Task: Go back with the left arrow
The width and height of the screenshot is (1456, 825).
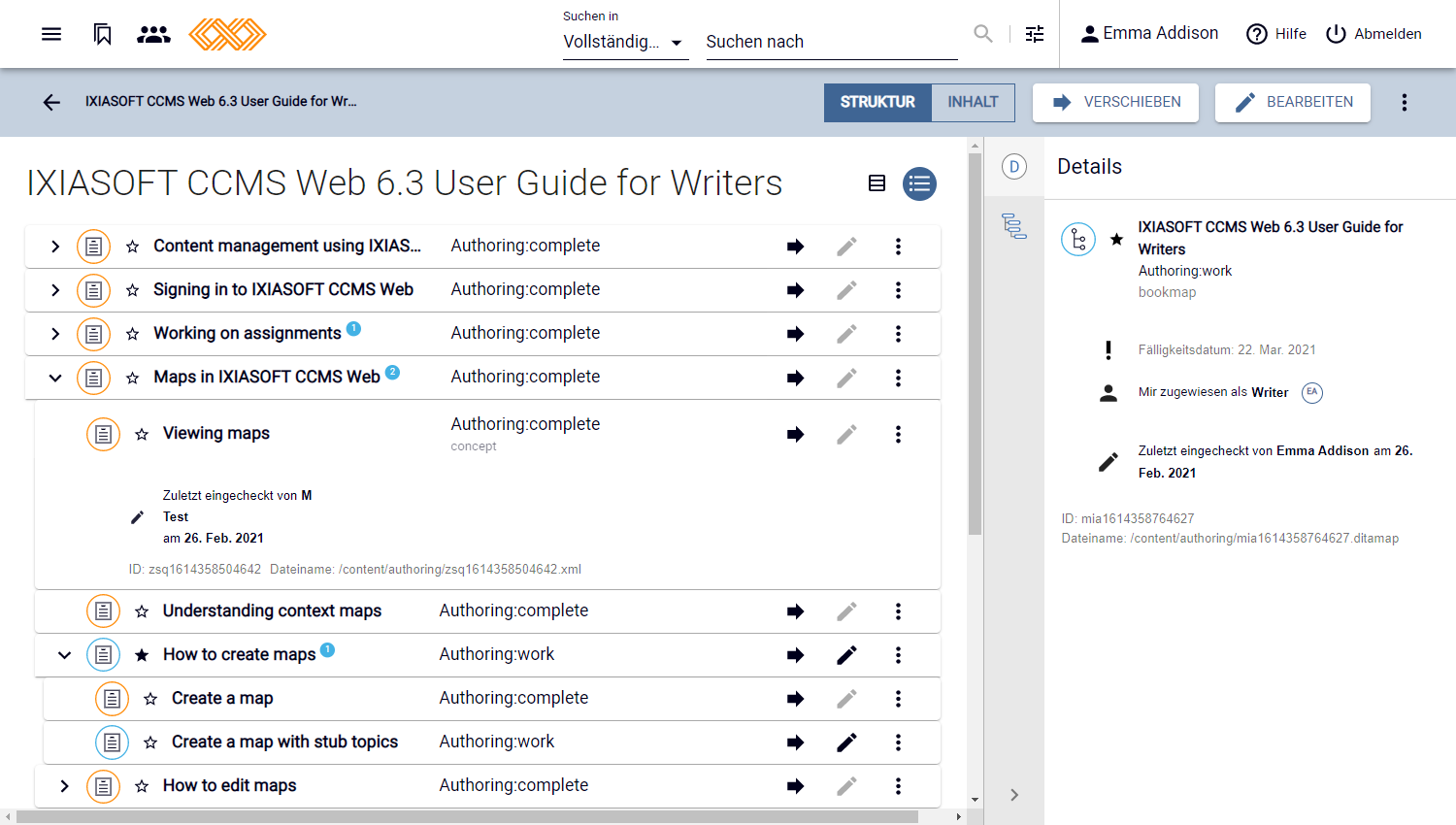Action: pos(51,102)
